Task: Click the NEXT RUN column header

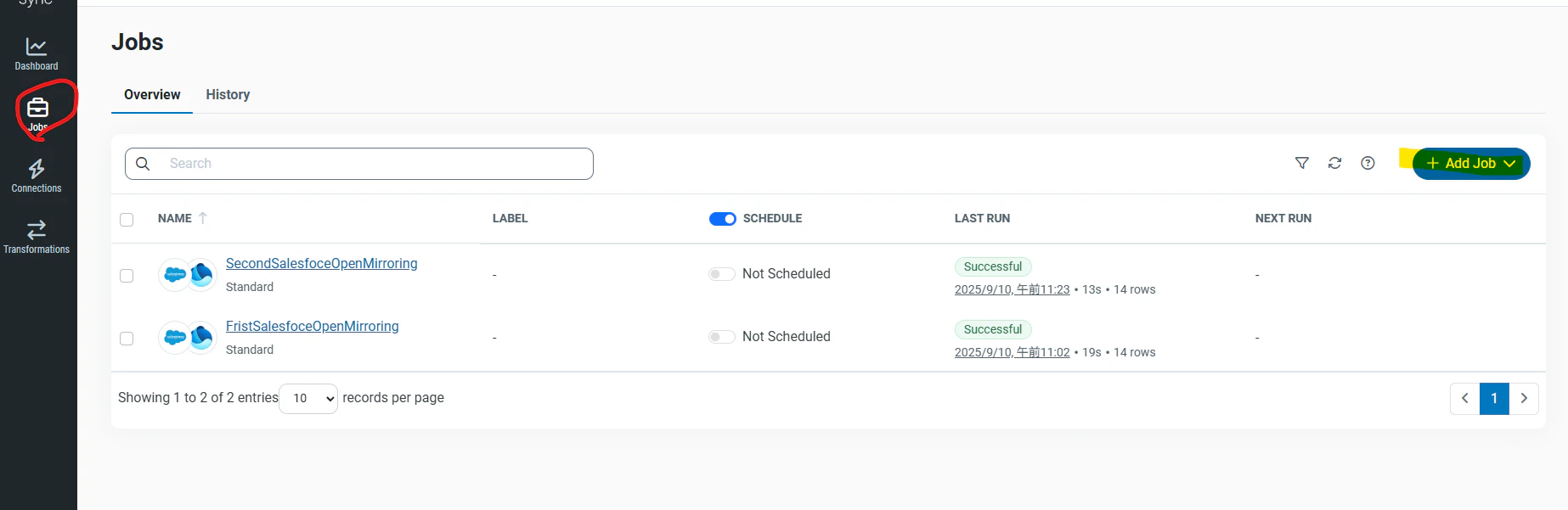Action: click(x=1283, y=218)
